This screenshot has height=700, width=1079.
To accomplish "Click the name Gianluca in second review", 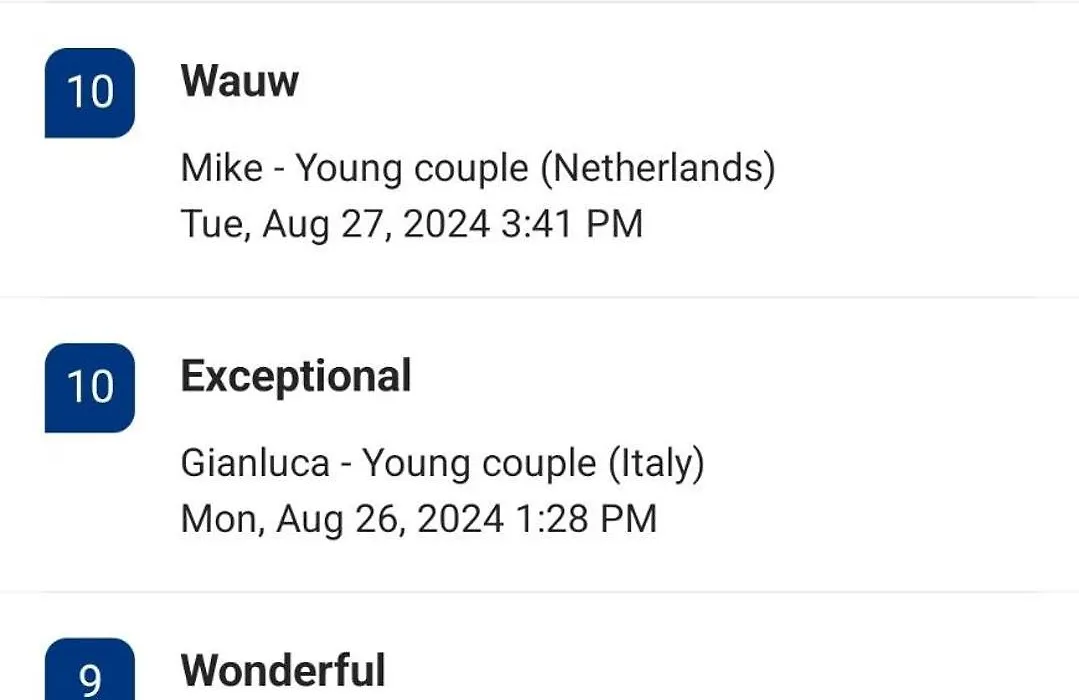I will click(x=255, y=463).
